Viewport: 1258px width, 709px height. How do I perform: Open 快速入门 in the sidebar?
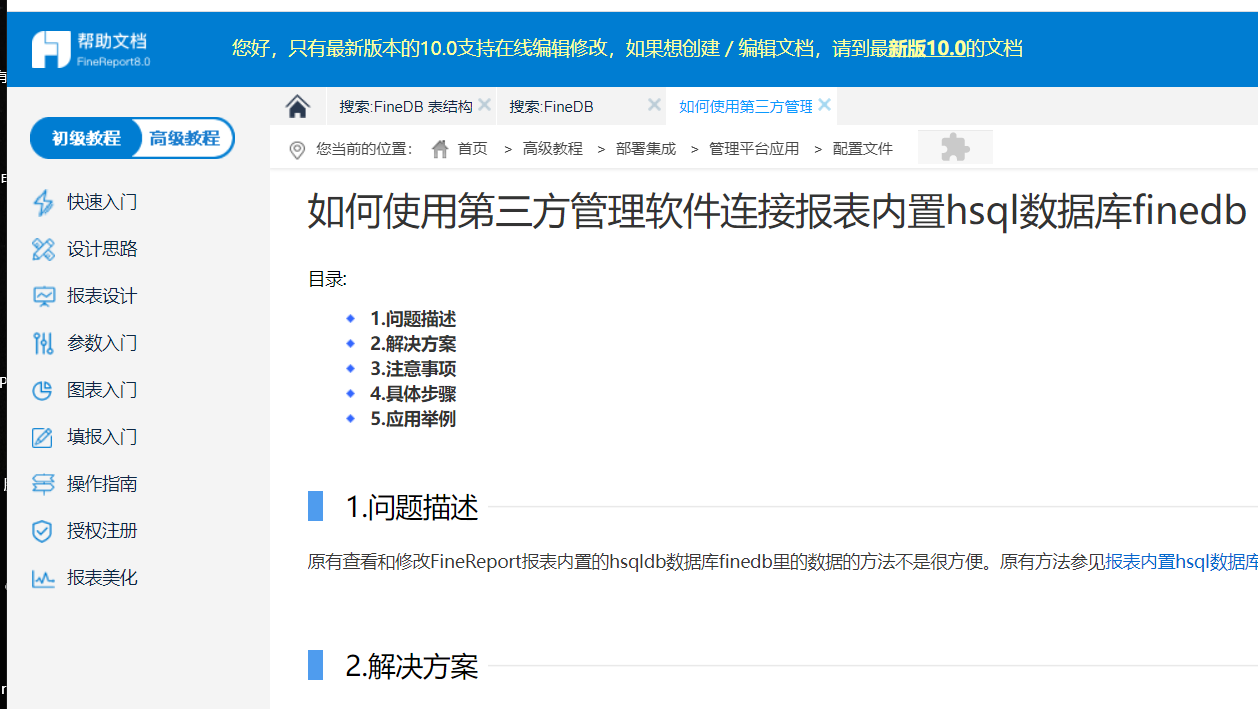[102, 203]
